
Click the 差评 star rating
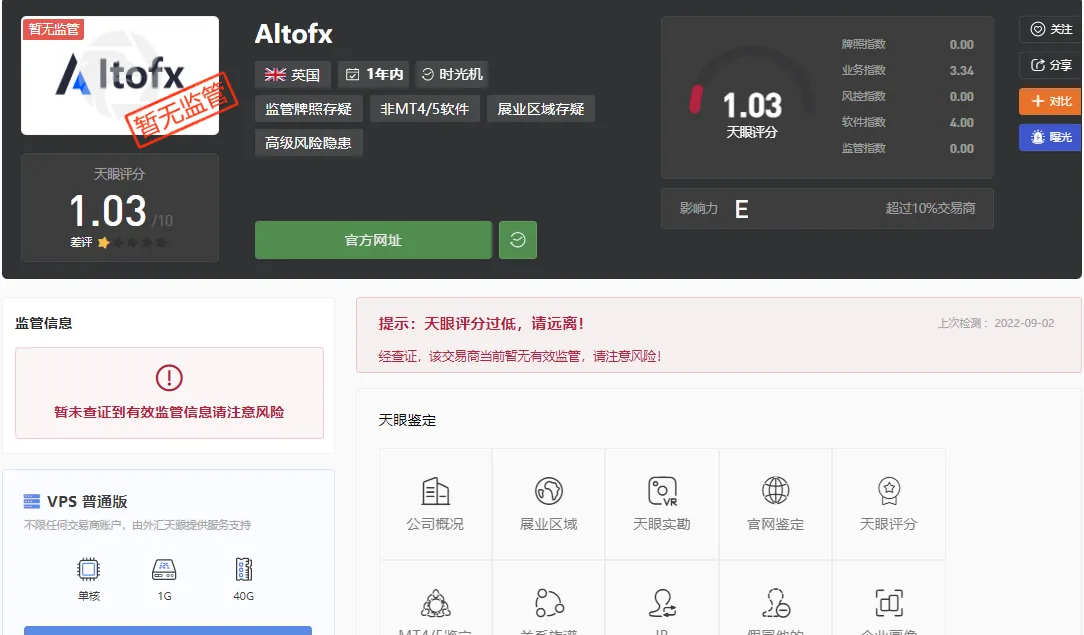(x=119, y=243)
